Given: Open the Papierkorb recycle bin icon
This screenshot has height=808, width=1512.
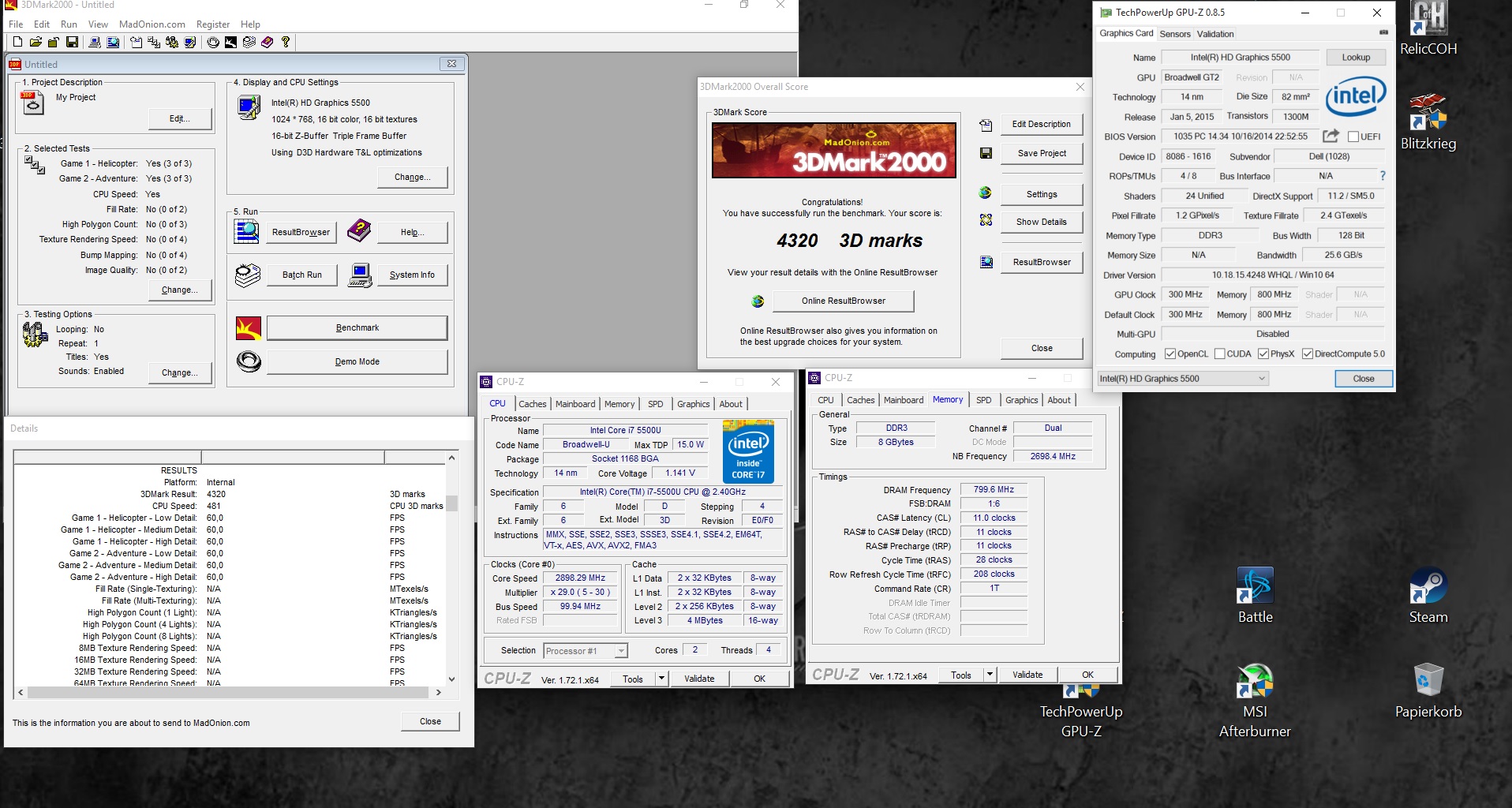Looking at the screenshot, I should 1428,691.
